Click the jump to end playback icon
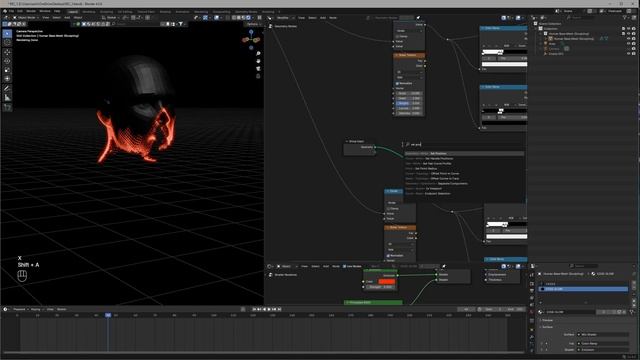This screenshot has height=360, width=640. [280, 309]
